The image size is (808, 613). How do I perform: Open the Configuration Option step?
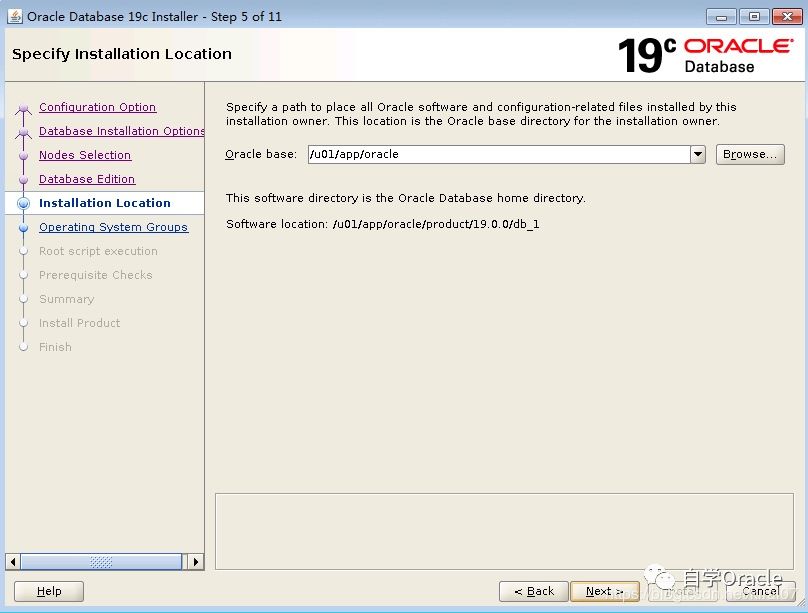(97, 107)
